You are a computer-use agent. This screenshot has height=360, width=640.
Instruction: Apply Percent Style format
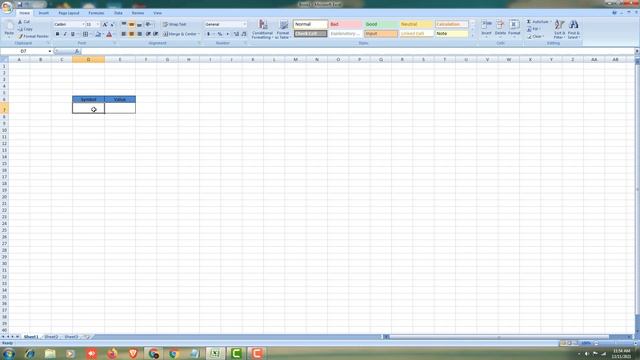220,34
